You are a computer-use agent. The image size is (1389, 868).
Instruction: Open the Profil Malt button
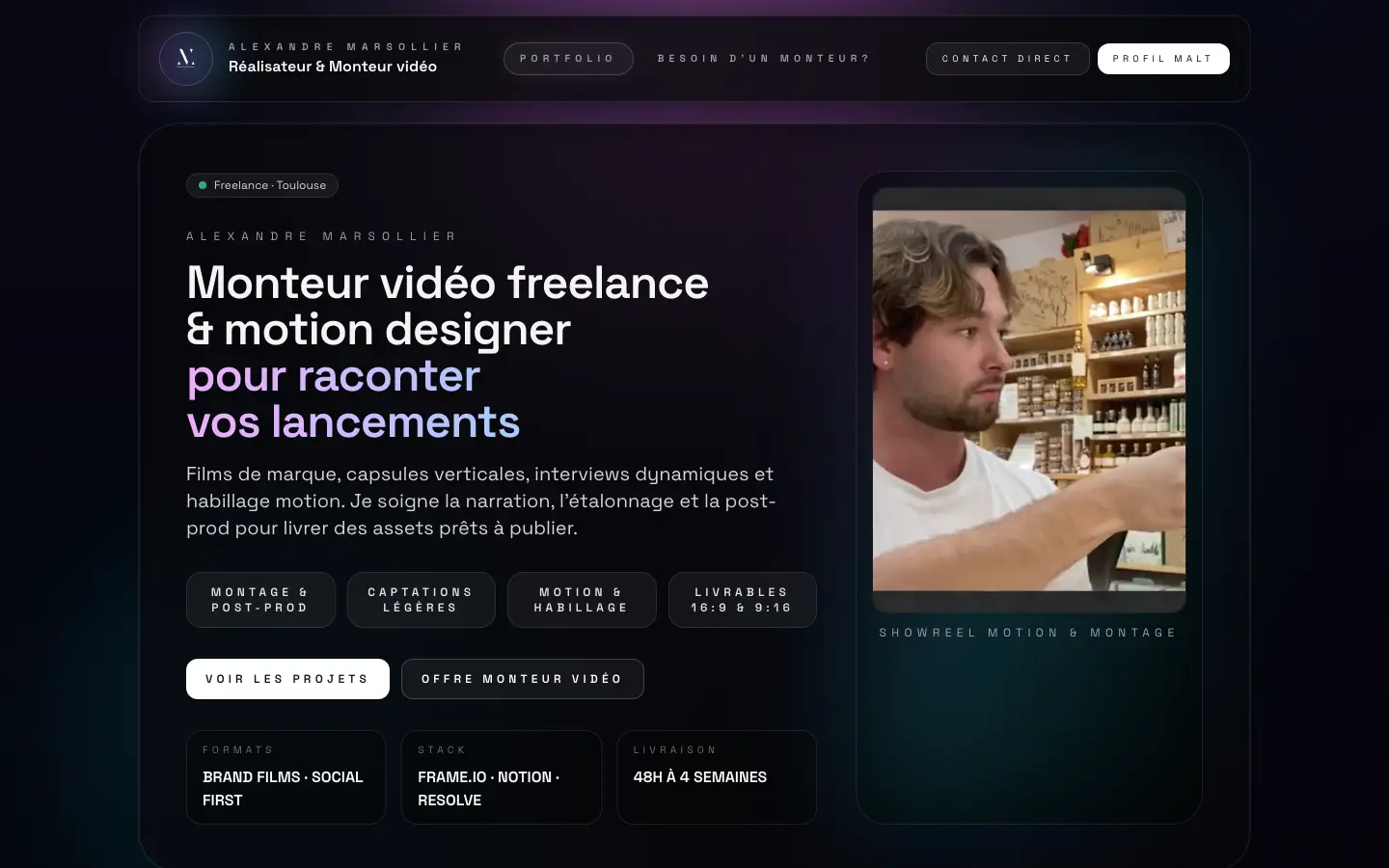pyautogui.click(x=1163, y=59)
